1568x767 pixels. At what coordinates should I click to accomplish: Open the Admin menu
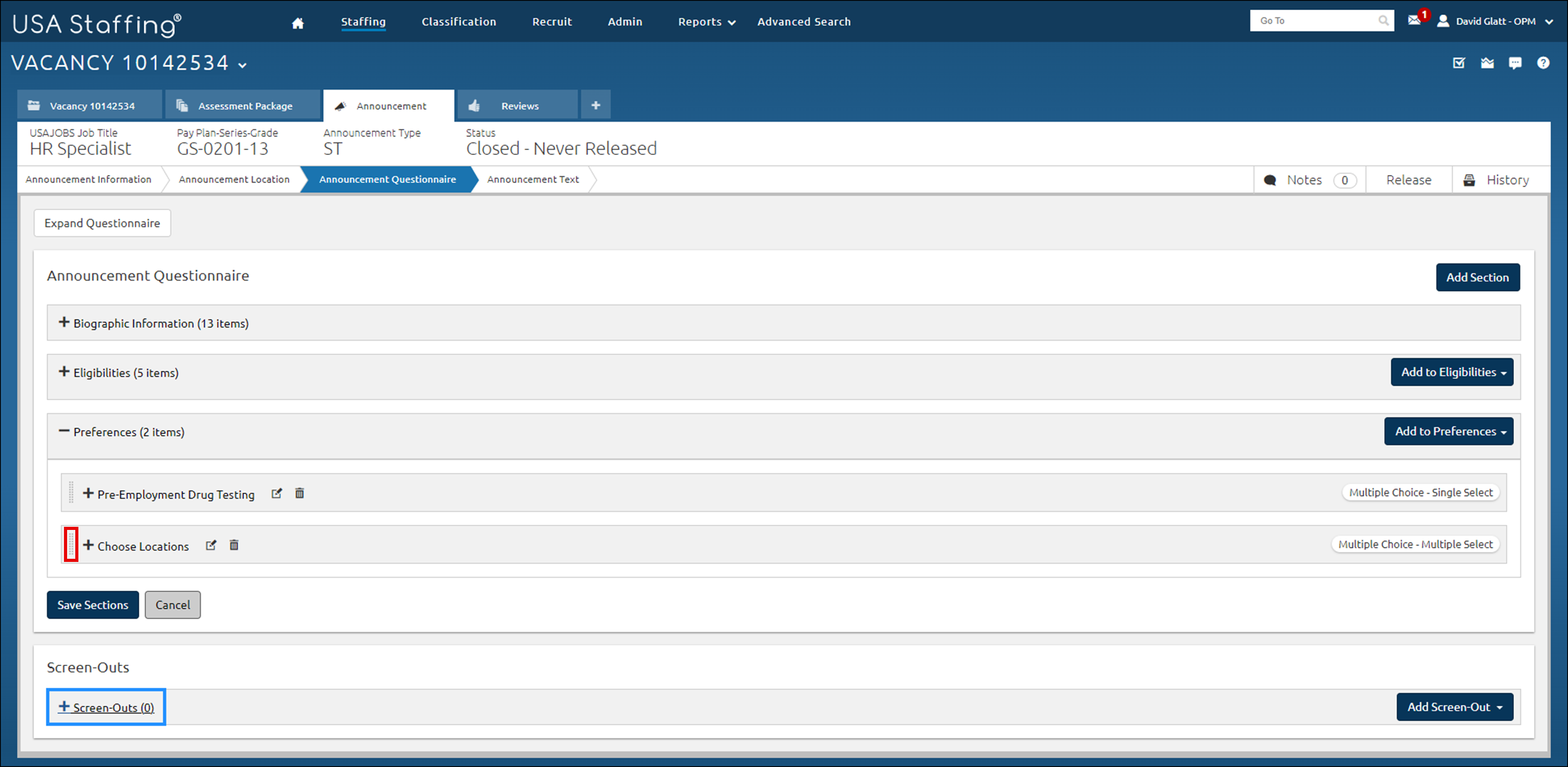click(x=625, y=22)
